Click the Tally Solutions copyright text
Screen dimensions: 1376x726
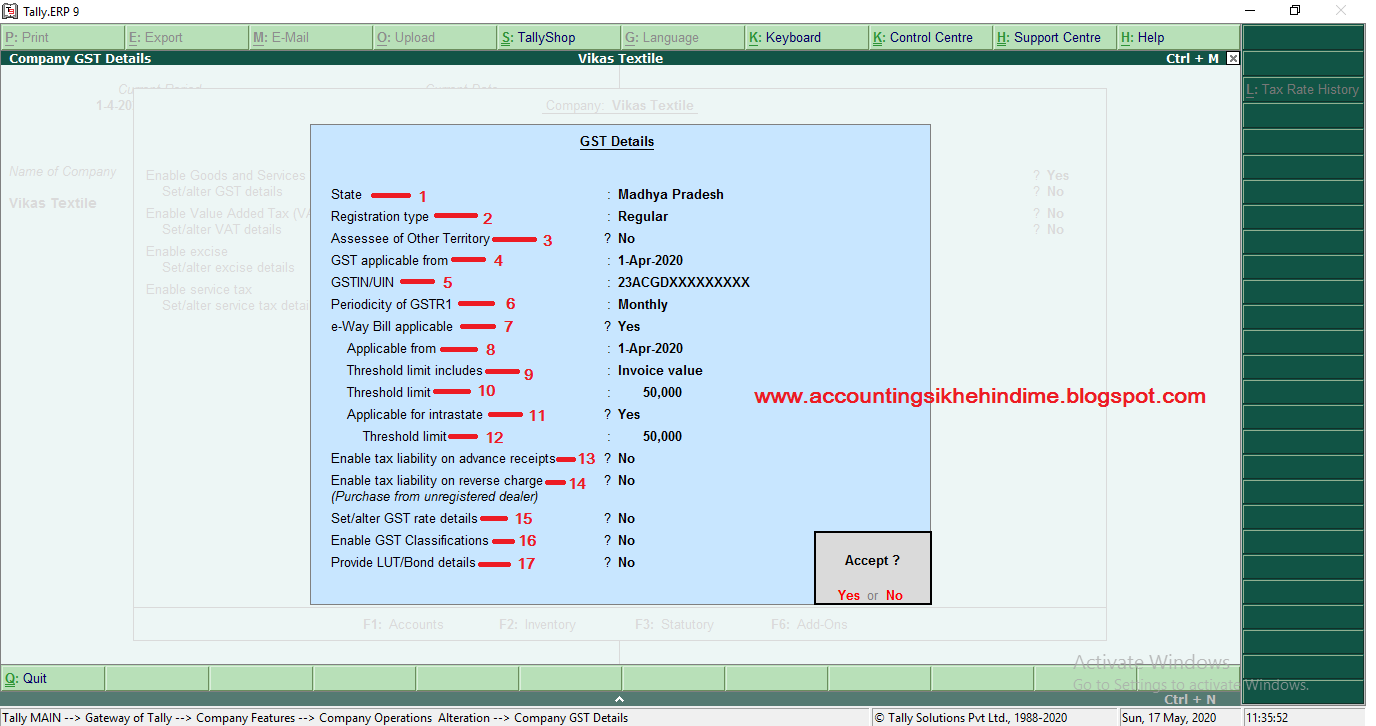point(970,717)
